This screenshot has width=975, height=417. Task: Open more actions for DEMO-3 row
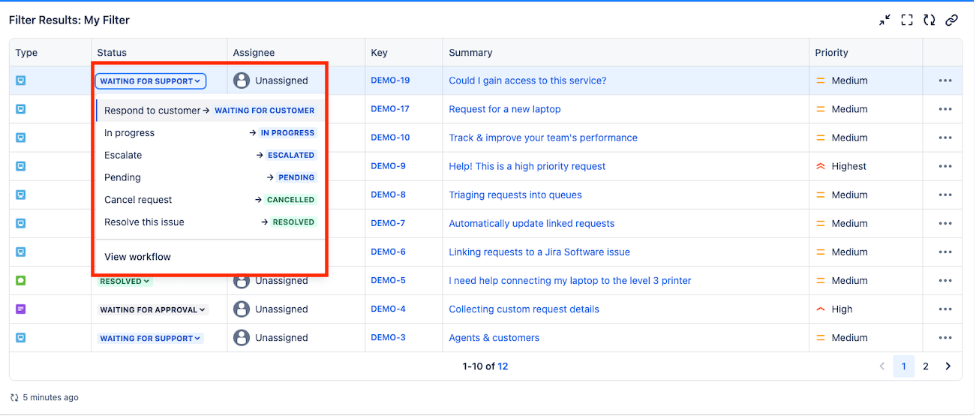tap(945, 337)
